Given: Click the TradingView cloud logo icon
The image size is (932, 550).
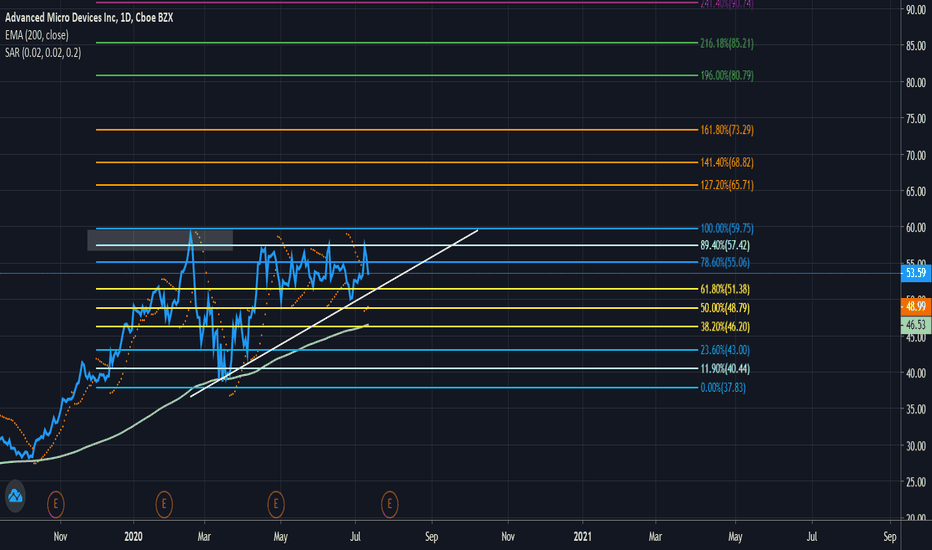Looking at the screenshot, I should 15,496.
